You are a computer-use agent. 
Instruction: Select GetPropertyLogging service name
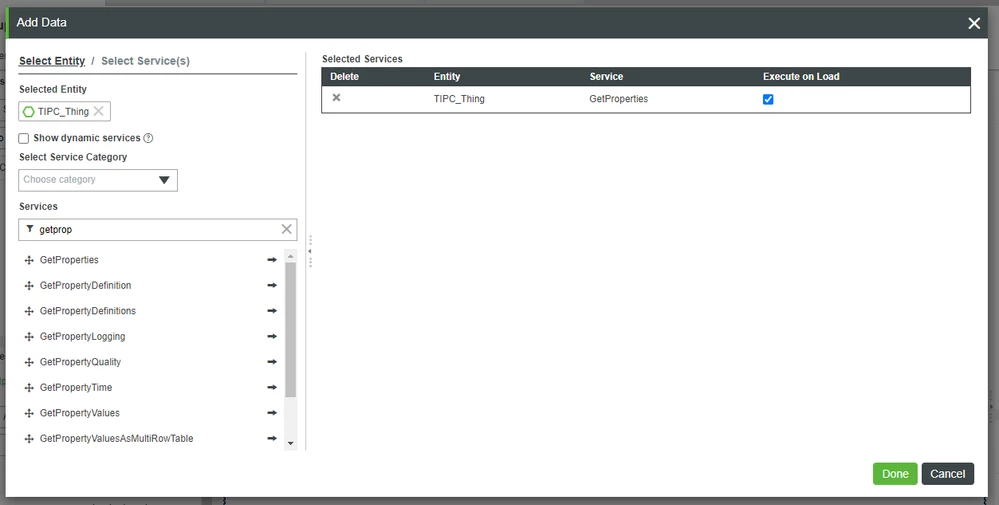point(83,336)
